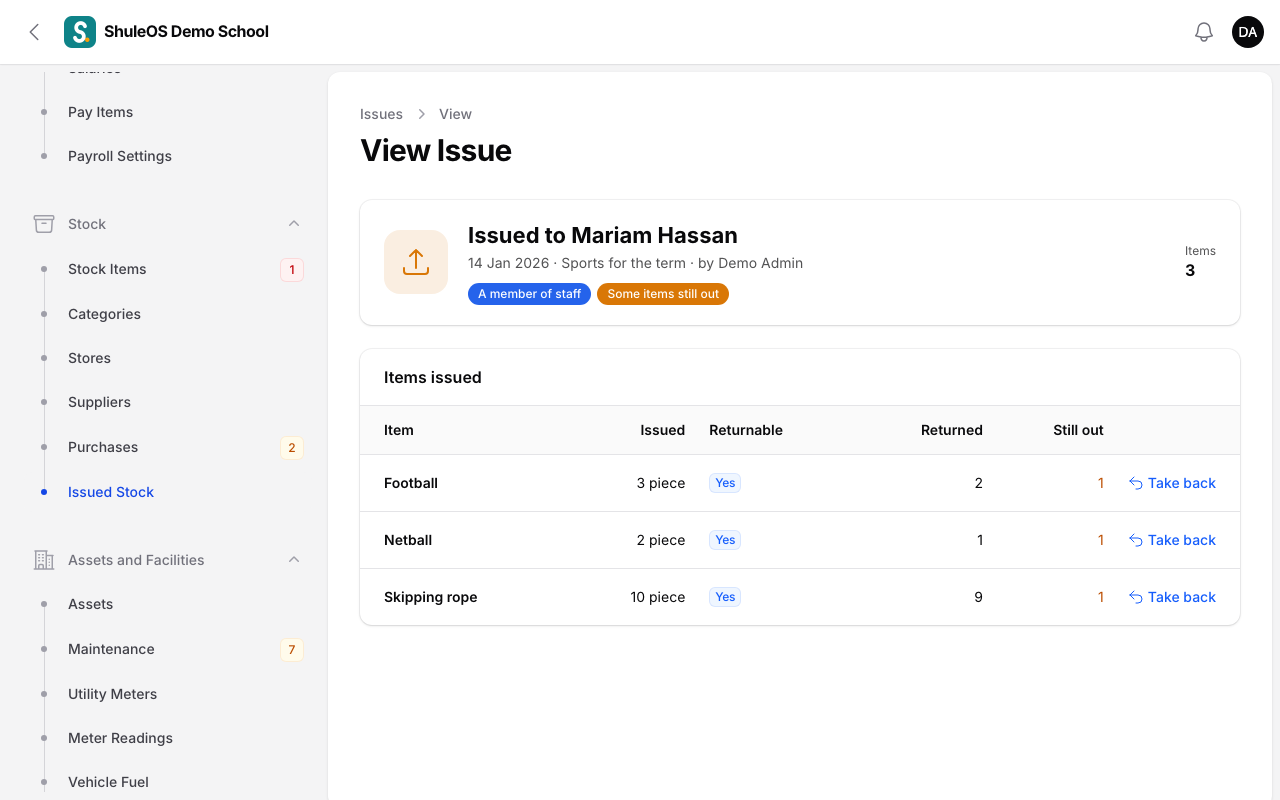Open the Suppliers page
The image size is (1280, 800).
pos(99,402)
